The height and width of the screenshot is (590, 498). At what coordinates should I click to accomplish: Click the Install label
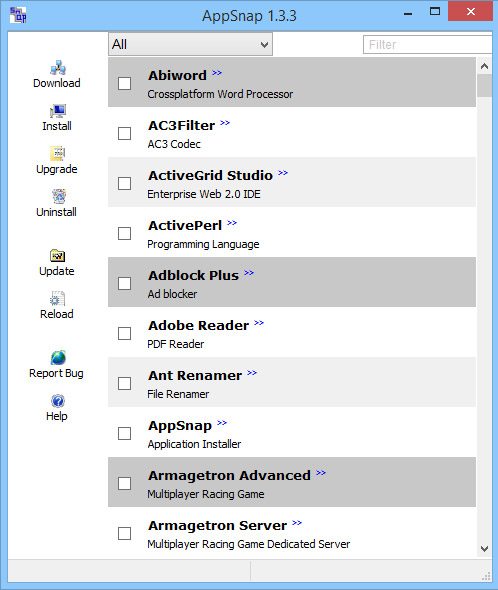tap(57, 126)
